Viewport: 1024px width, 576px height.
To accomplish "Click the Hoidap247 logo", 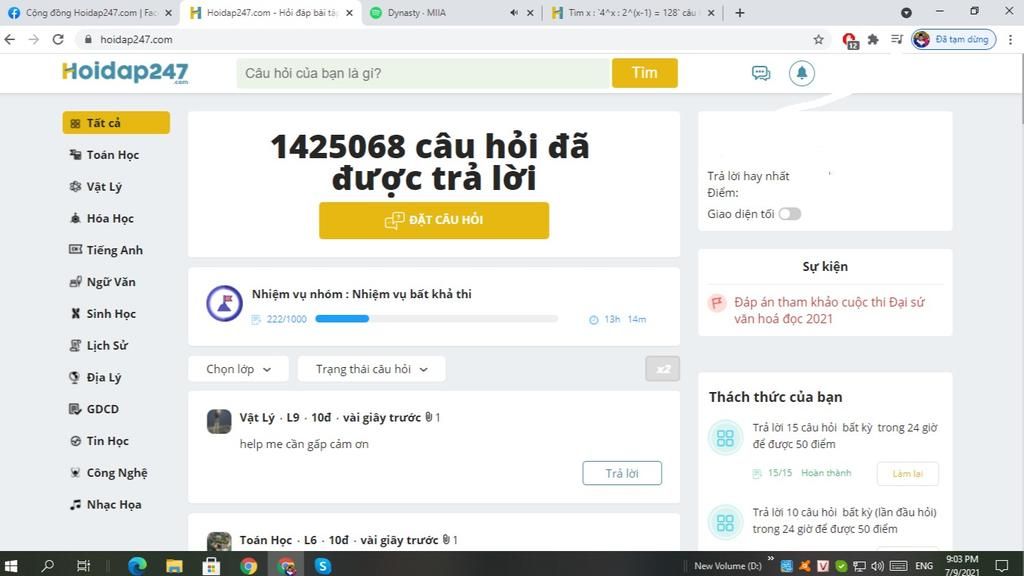I will point(125,72).
